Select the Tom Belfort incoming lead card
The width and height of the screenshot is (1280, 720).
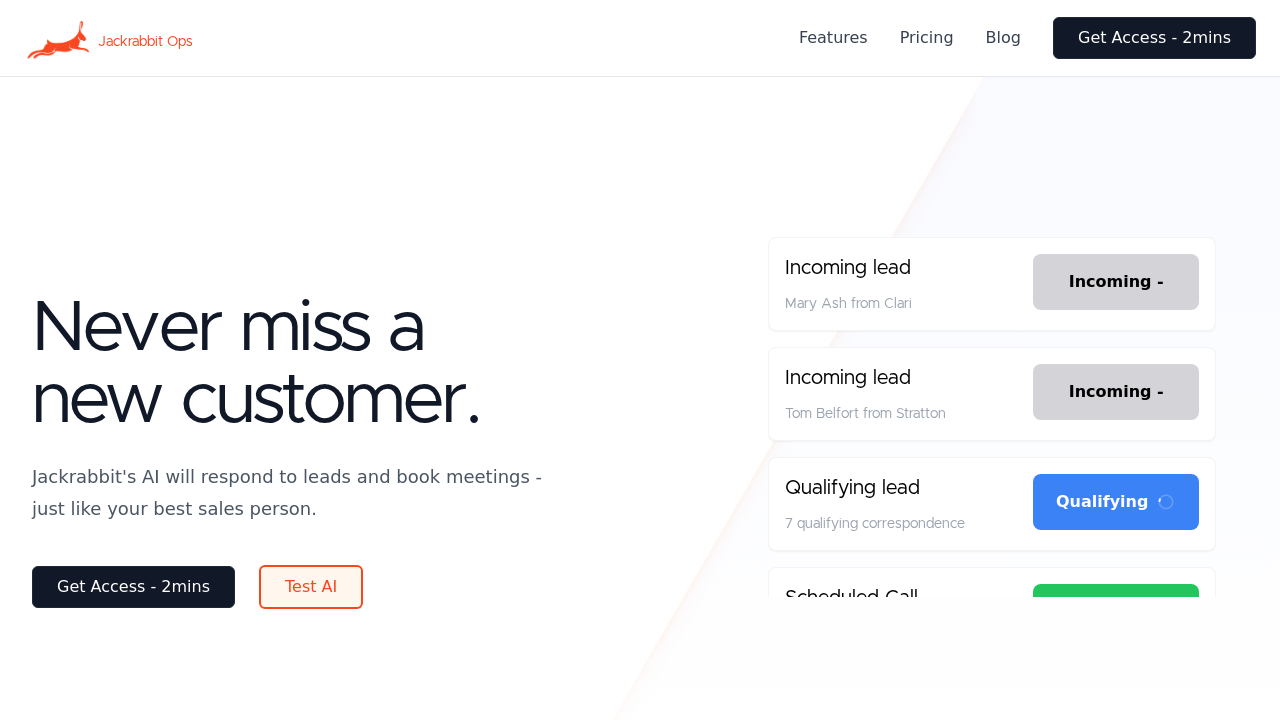coord(890,394)
